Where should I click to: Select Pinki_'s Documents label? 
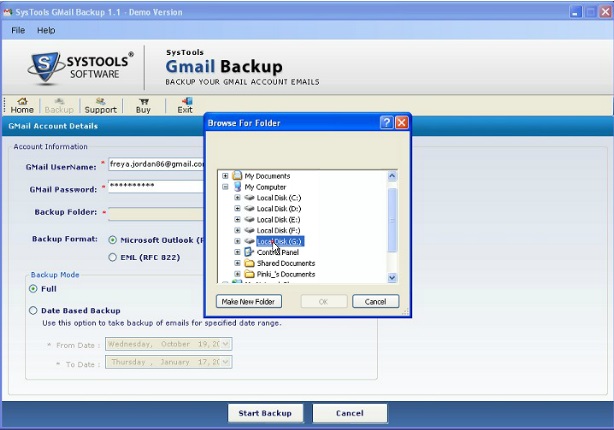click(x=286, y=274)
